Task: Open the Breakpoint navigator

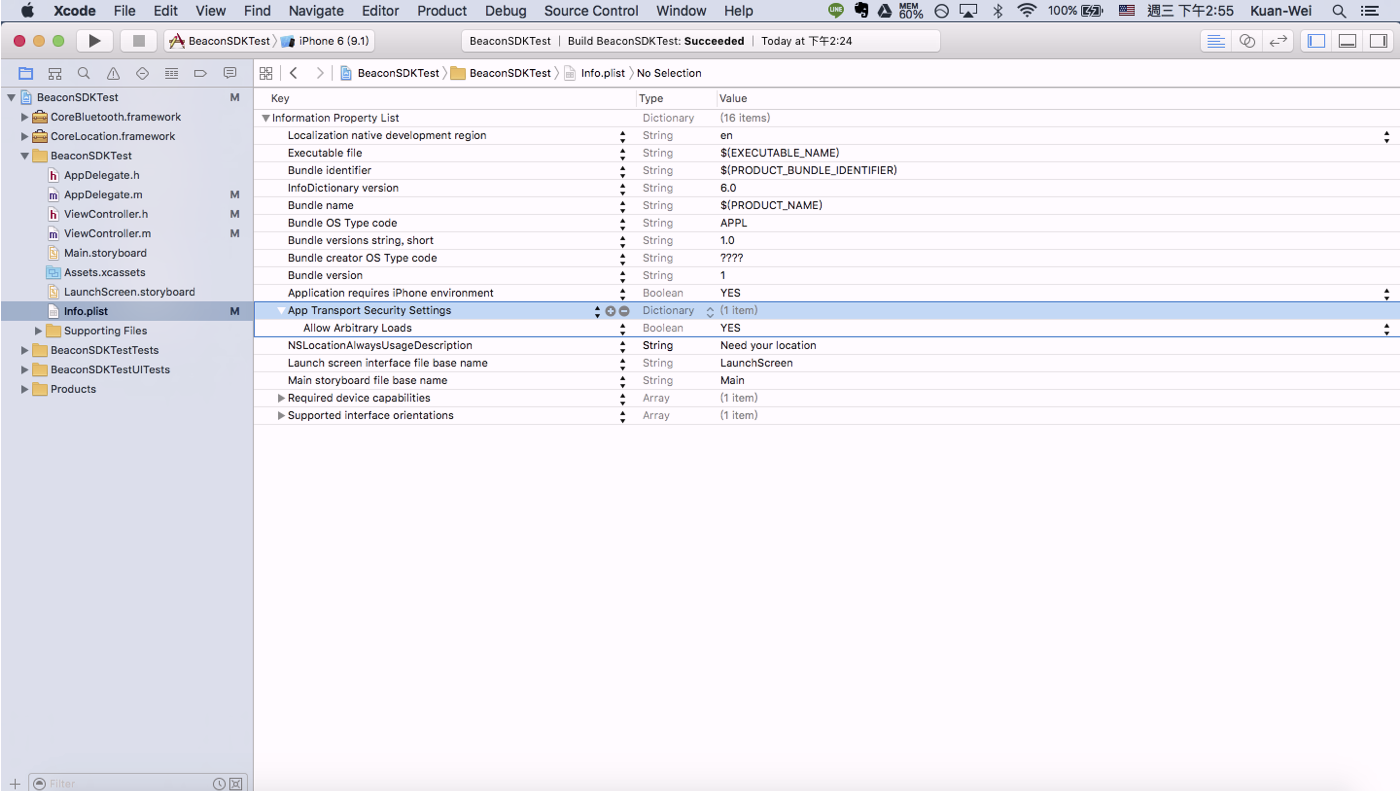Action: [200, 73]
